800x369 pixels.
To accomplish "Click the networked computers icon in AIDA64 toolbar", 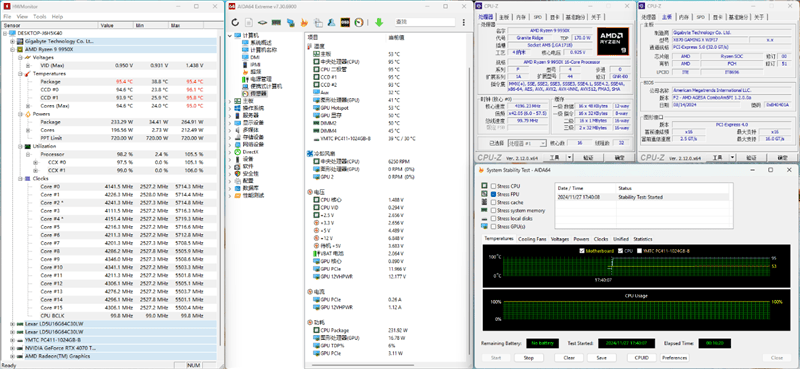I will (x=290, y=22).
